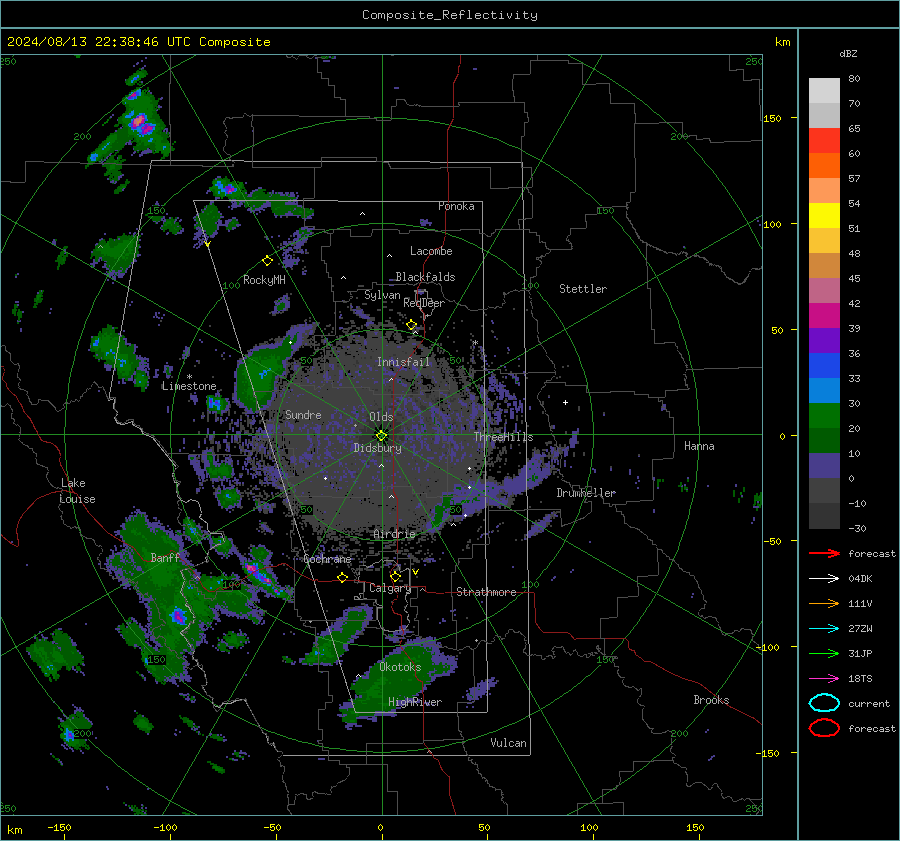The image size is (900, 841).
Task: Click the cyan 27ZW arrow symbol
Action: [x=824, y=629]
